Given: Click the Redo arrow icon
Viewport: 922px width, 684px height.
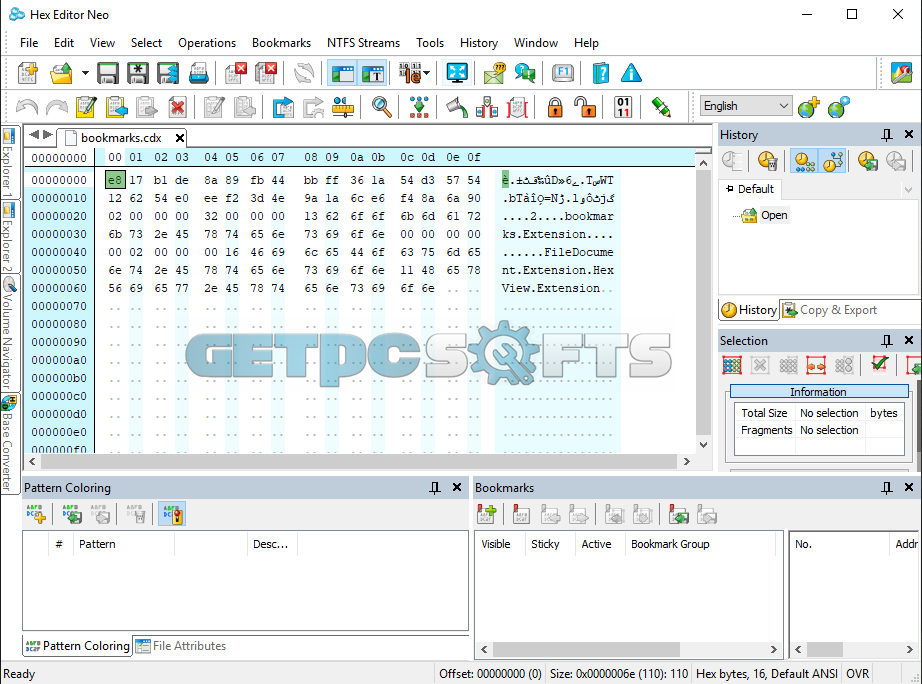Looking at the screenshot, I should tap(56, 108).
